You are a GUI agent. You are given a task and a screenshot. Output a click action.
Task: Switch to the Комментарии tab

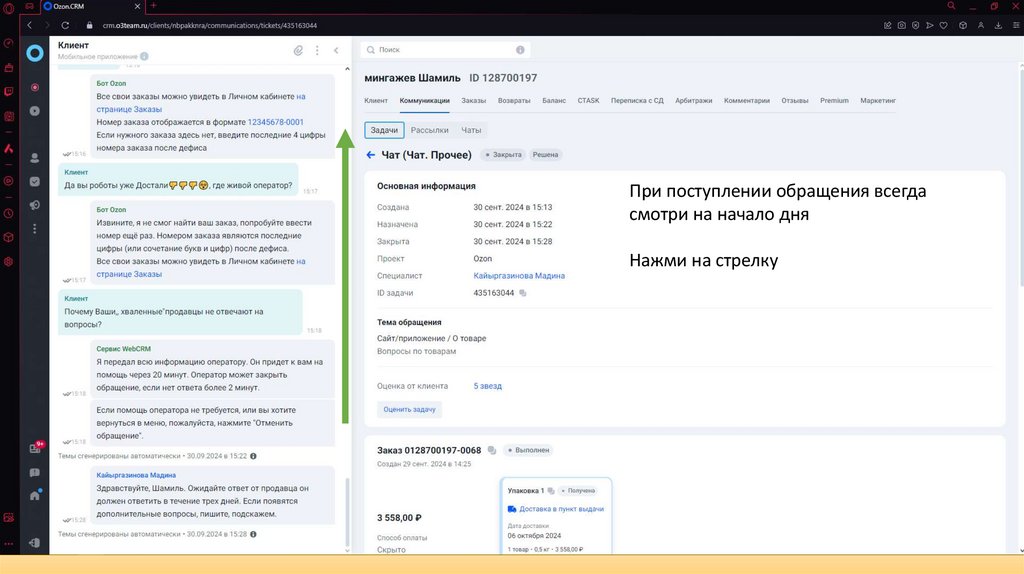[746, 101]
